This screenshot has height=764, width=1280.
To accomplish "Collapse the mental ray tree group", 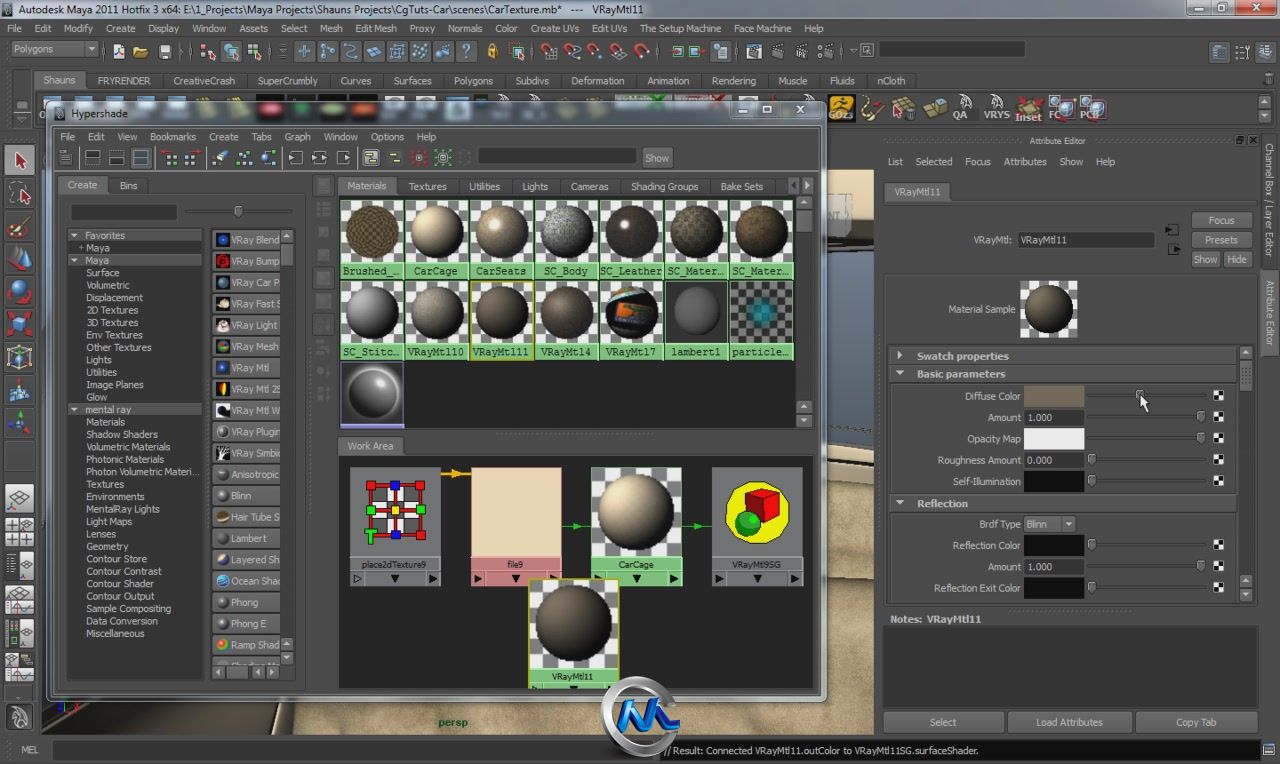I will (74, 410).
